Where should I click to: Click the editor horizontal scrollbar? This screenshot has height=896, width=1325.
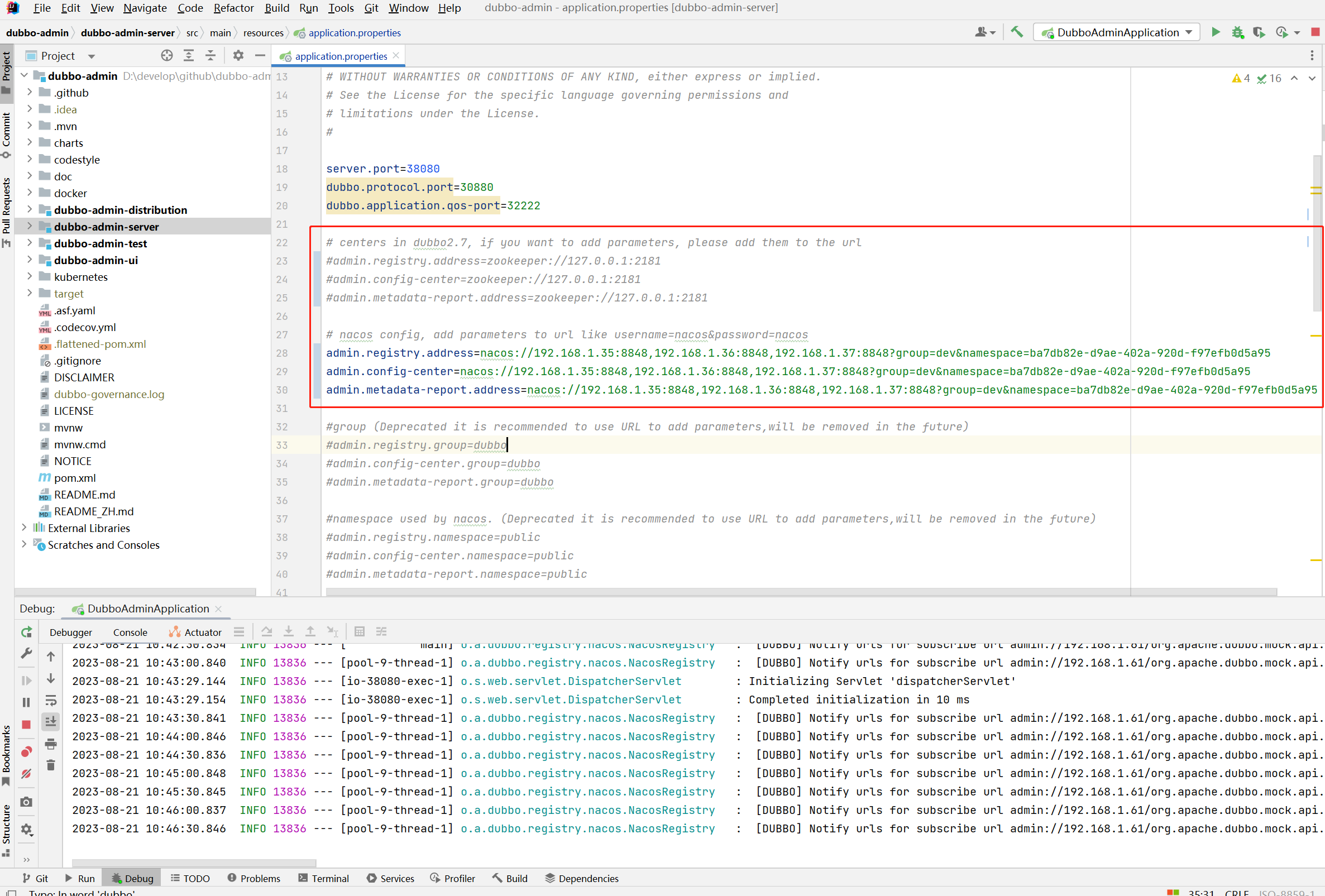(x=801, y=592)
